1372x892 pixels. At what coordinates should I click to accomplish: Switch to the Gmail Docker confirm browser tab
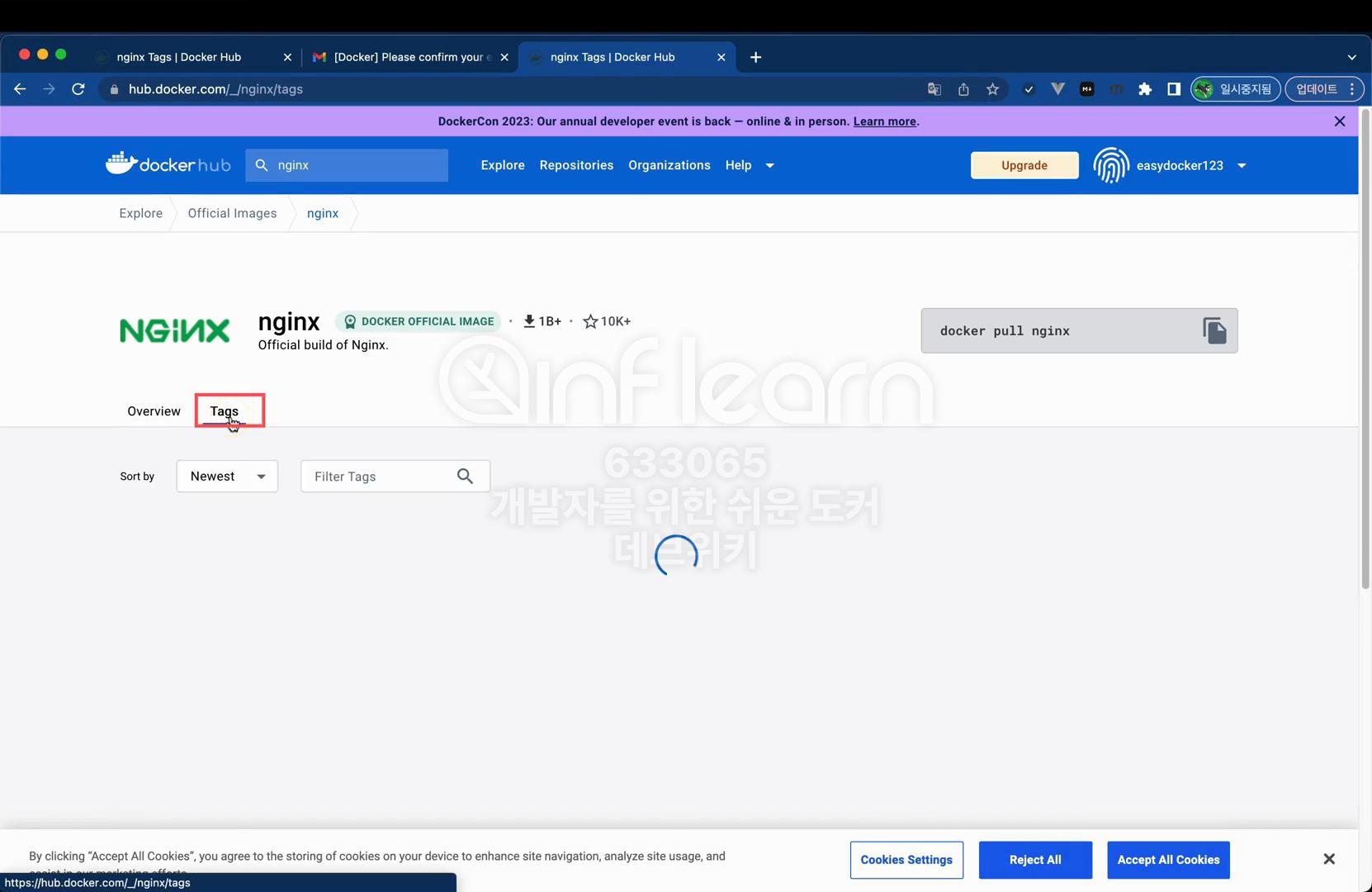coord(411,57)
